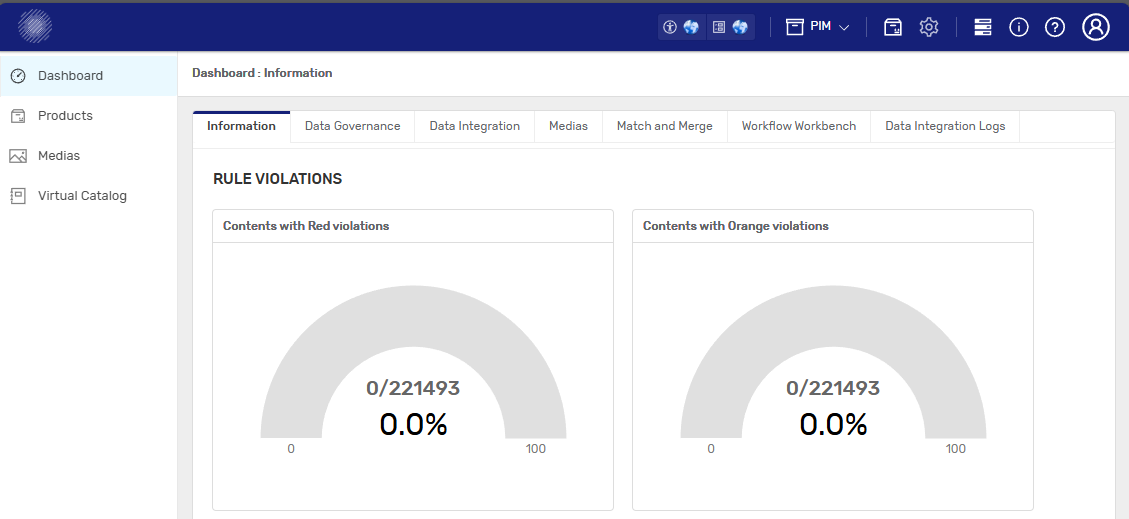Open the settings gear in the header
This screenshot has height=519, width=1129.
tap(929, 27)
